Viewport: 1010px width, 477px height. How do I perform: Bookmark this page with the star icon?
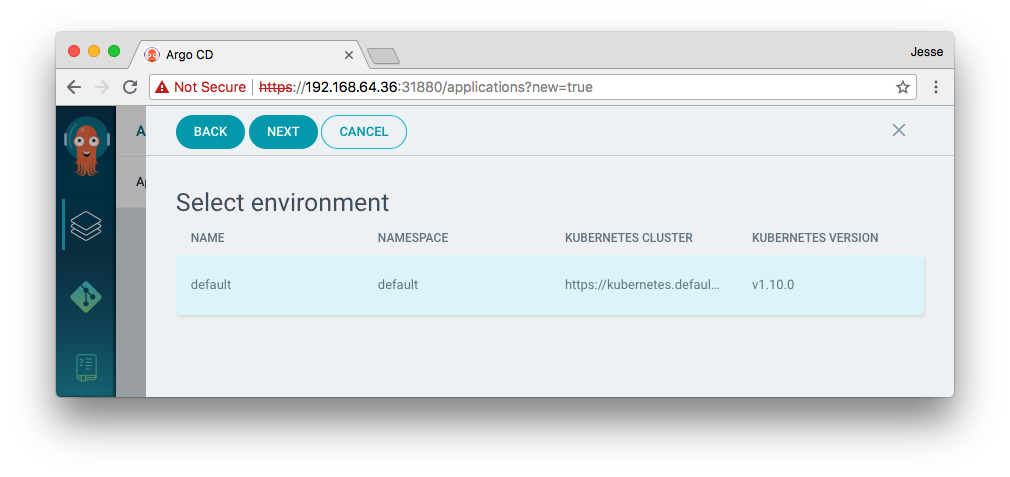pos(902,87)
